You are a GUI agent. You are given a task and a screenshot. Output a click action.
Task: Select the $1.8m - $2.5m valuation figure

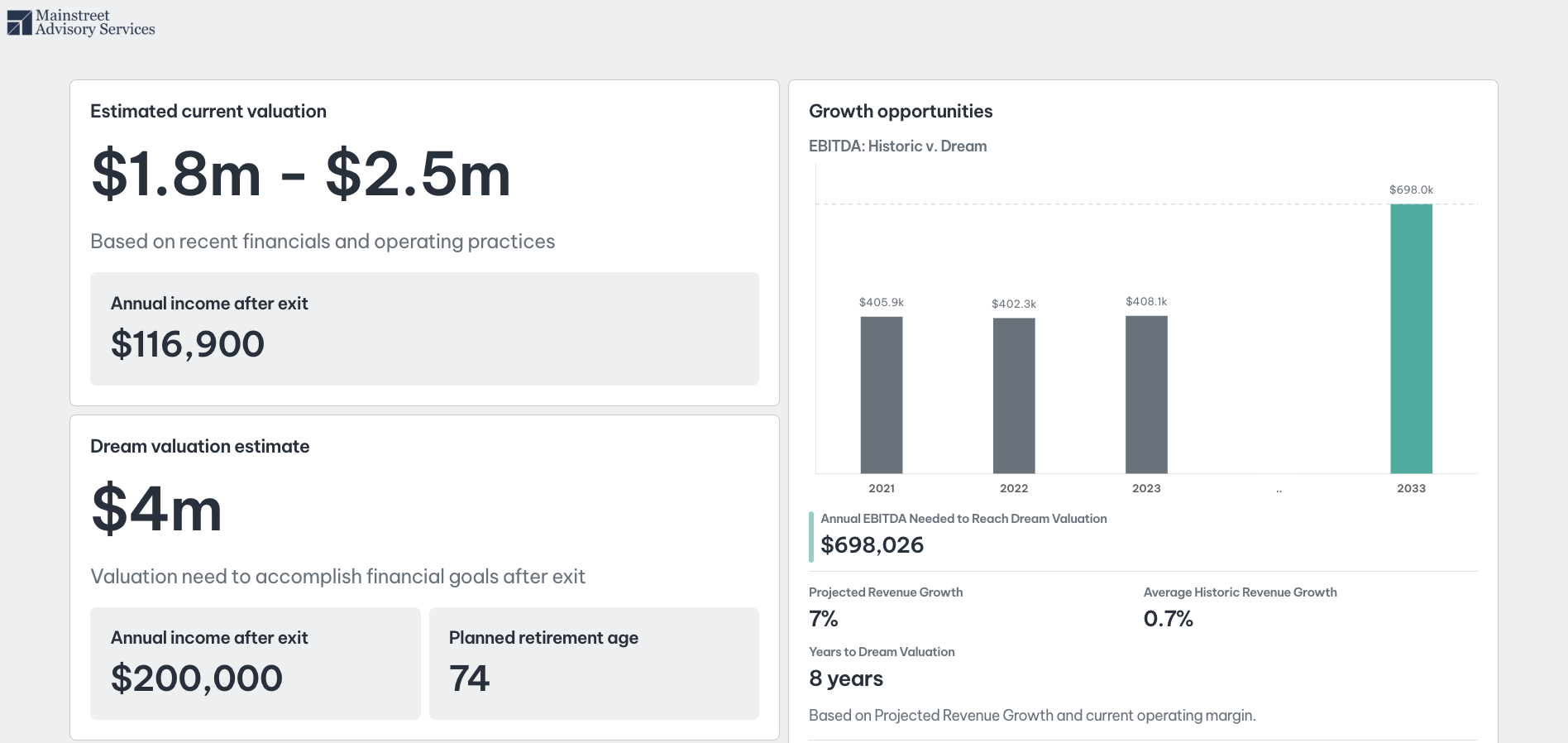[x=301, y=175]
